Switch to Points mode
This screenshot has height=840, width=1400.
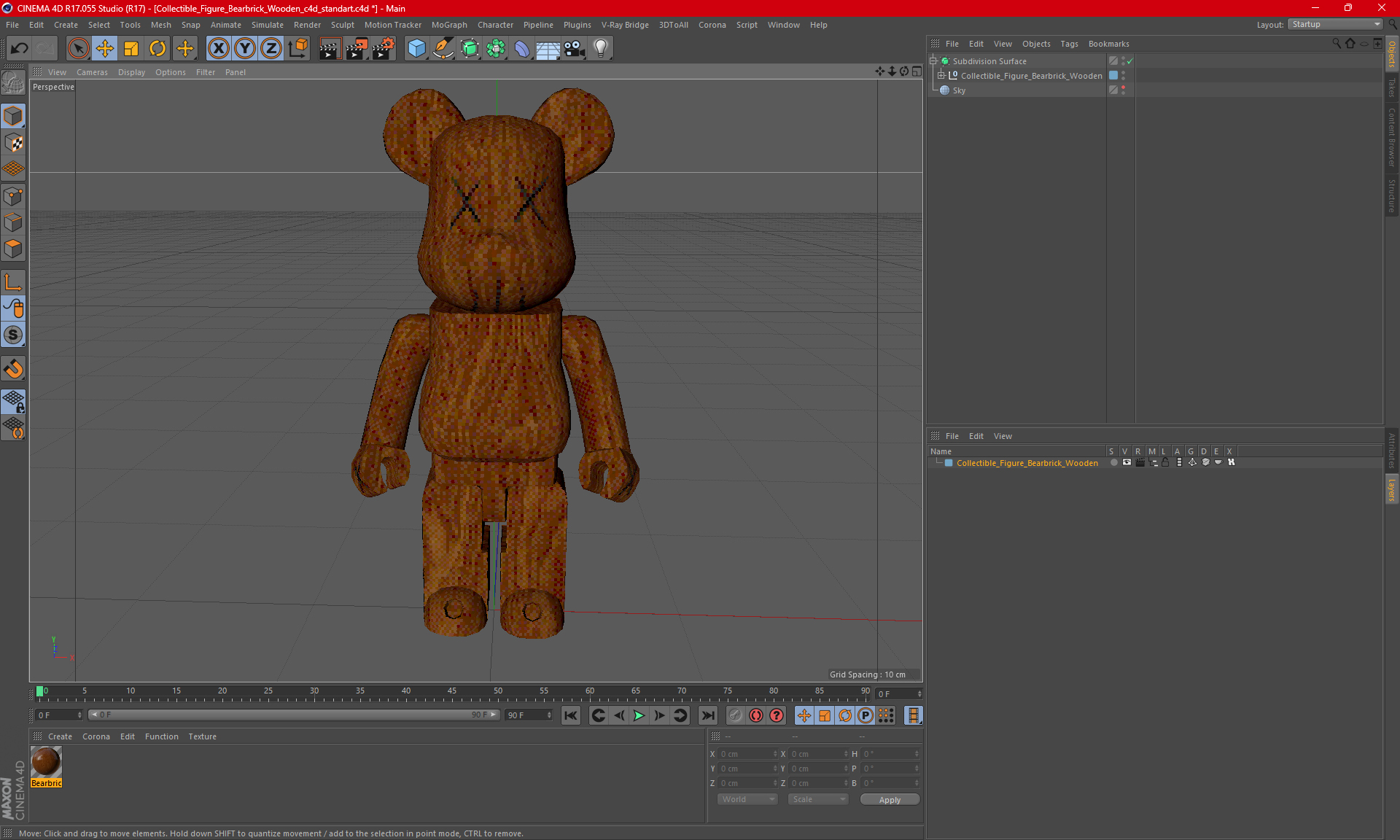[14, 196]
